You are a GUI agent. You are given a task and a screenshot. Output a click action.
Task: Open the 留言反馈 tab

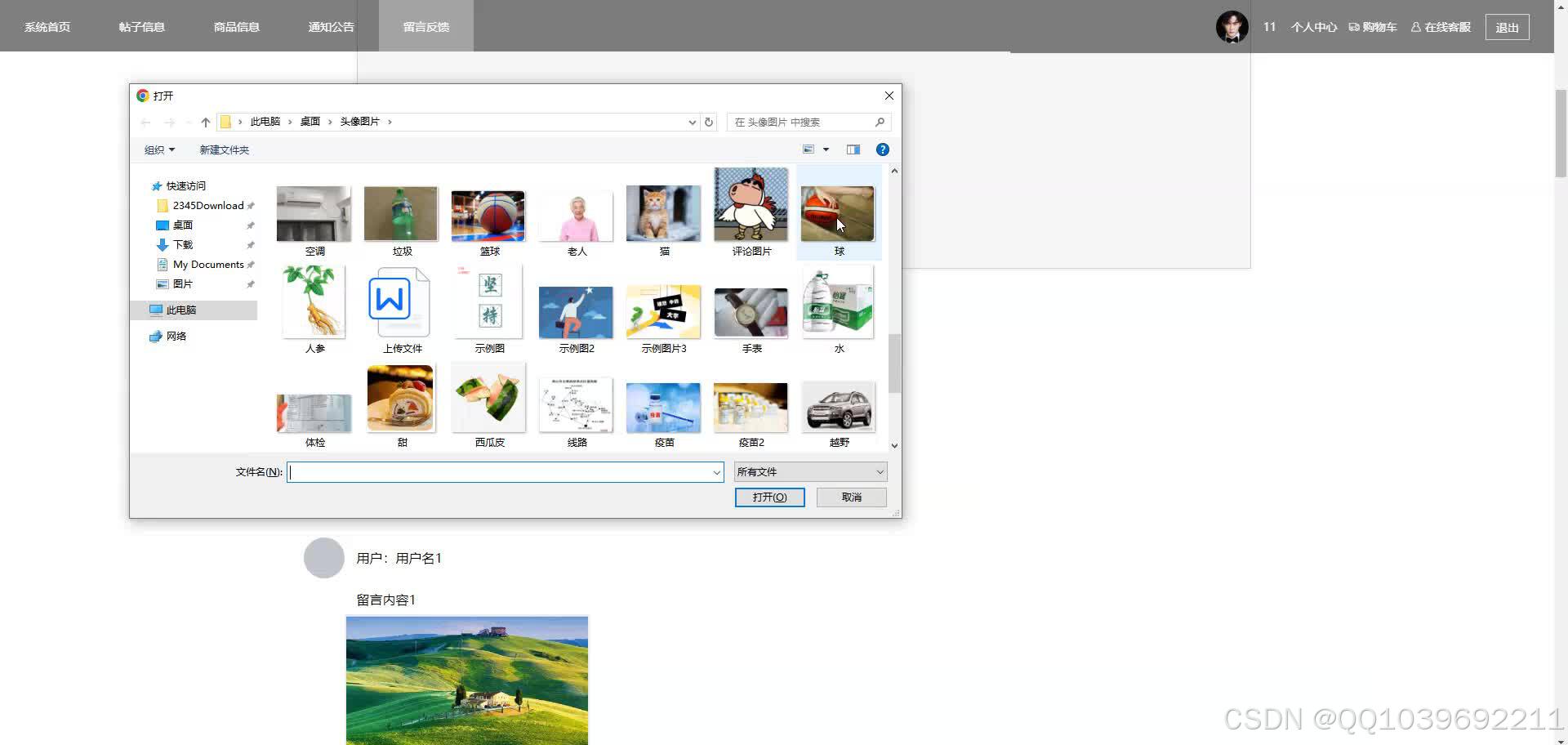pyautogui.click(x=426, y=27)
